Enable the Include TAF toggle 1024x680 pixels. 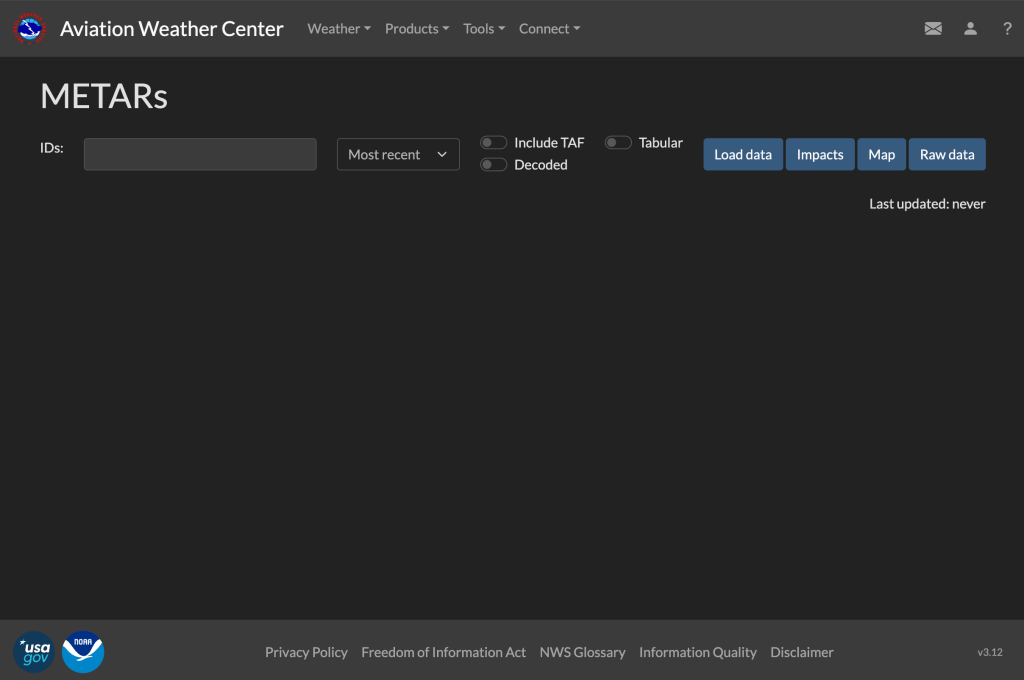coord(494,143)
